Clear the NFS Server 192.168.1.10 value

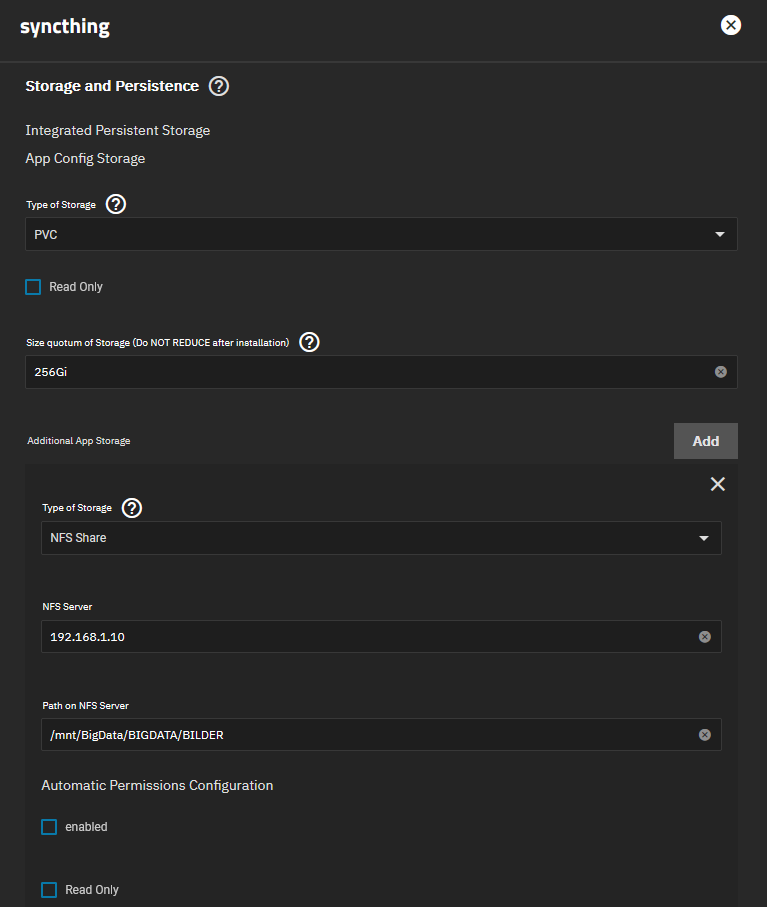(705, 637)
